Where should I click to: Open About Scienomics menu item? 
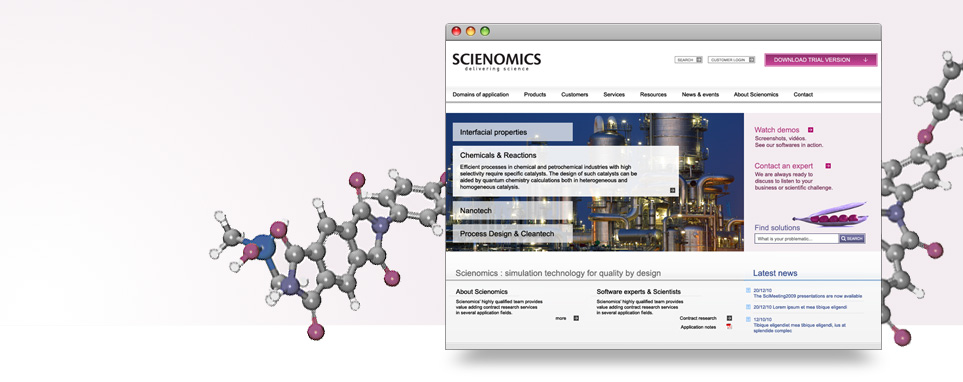(x=756, y=95)
